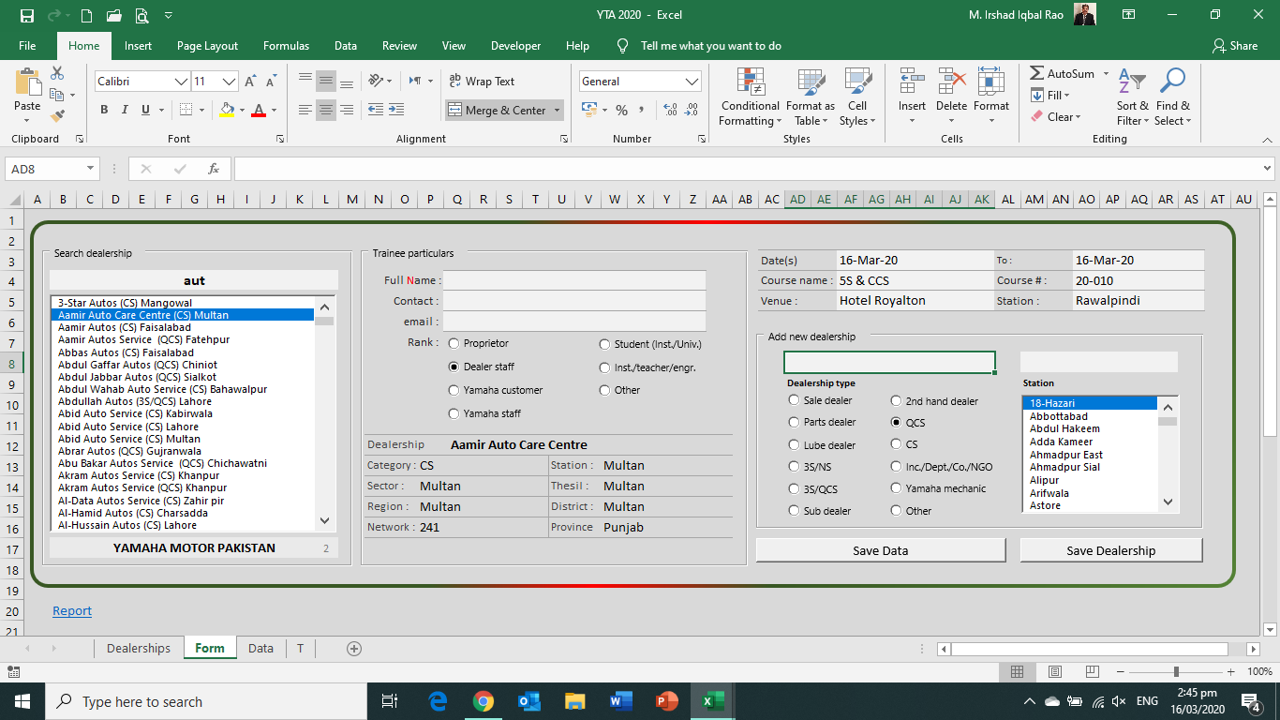Switch to the Dealerships sheet tab

[x=138, y=648]
